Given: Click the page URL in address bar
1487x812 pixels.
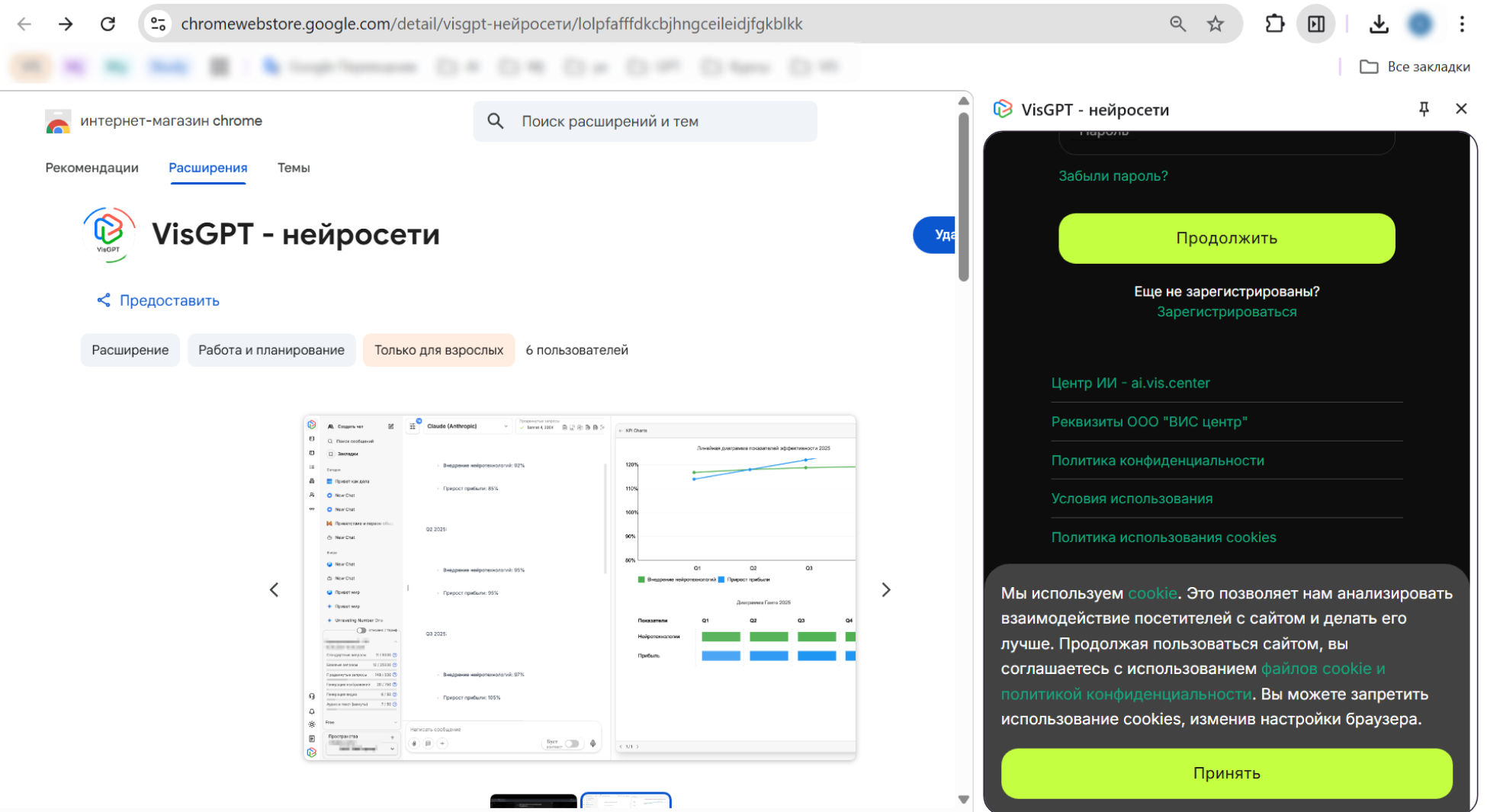Looking at the screenshot, I should click(x=492, y=24).
